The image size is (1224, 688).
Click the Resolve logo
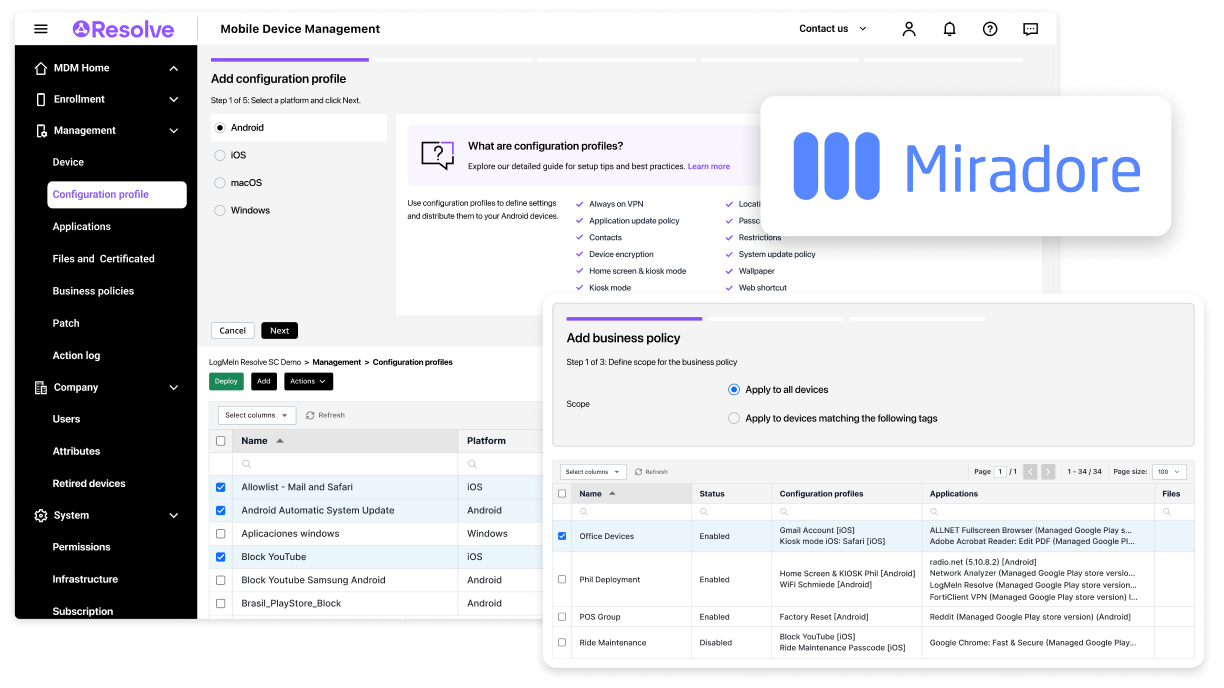click(x=122, y=28)
